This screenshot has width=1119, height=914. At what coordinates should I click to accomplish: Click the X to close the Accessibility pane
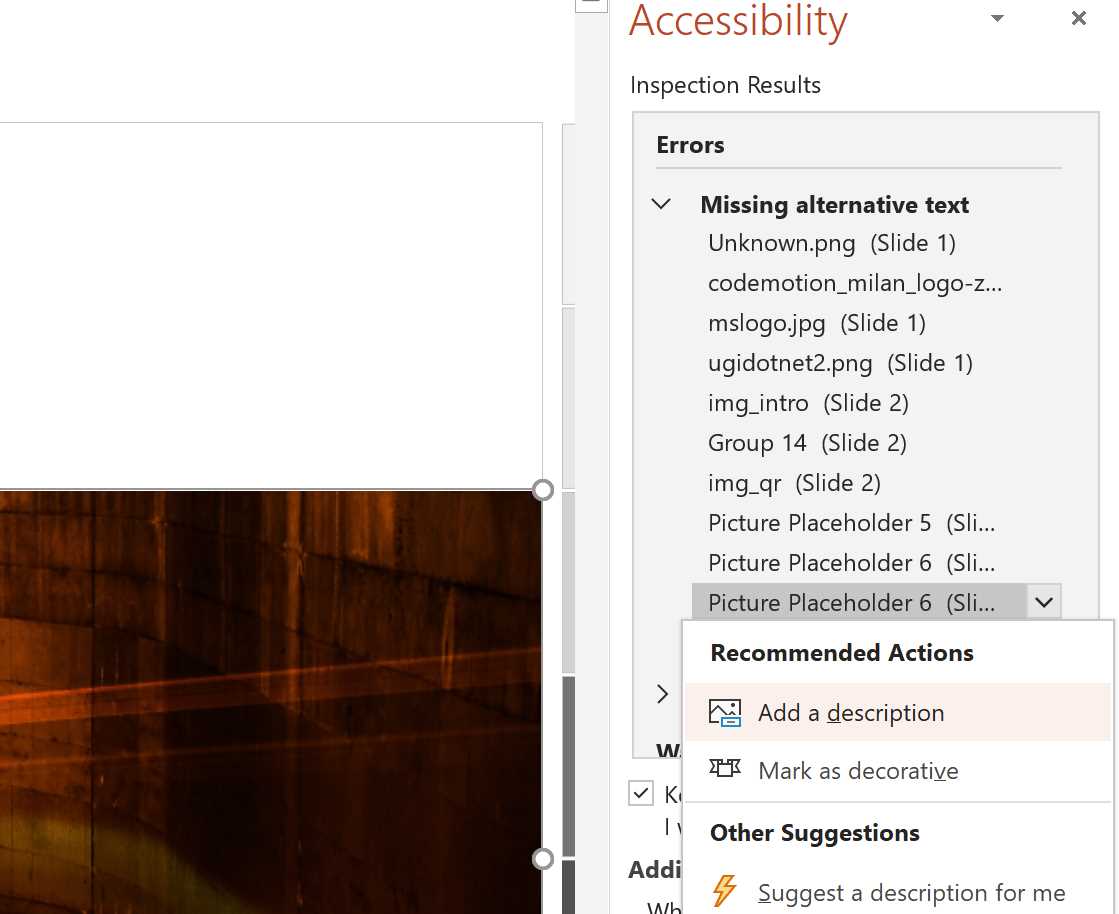[x=1078, y=18]
